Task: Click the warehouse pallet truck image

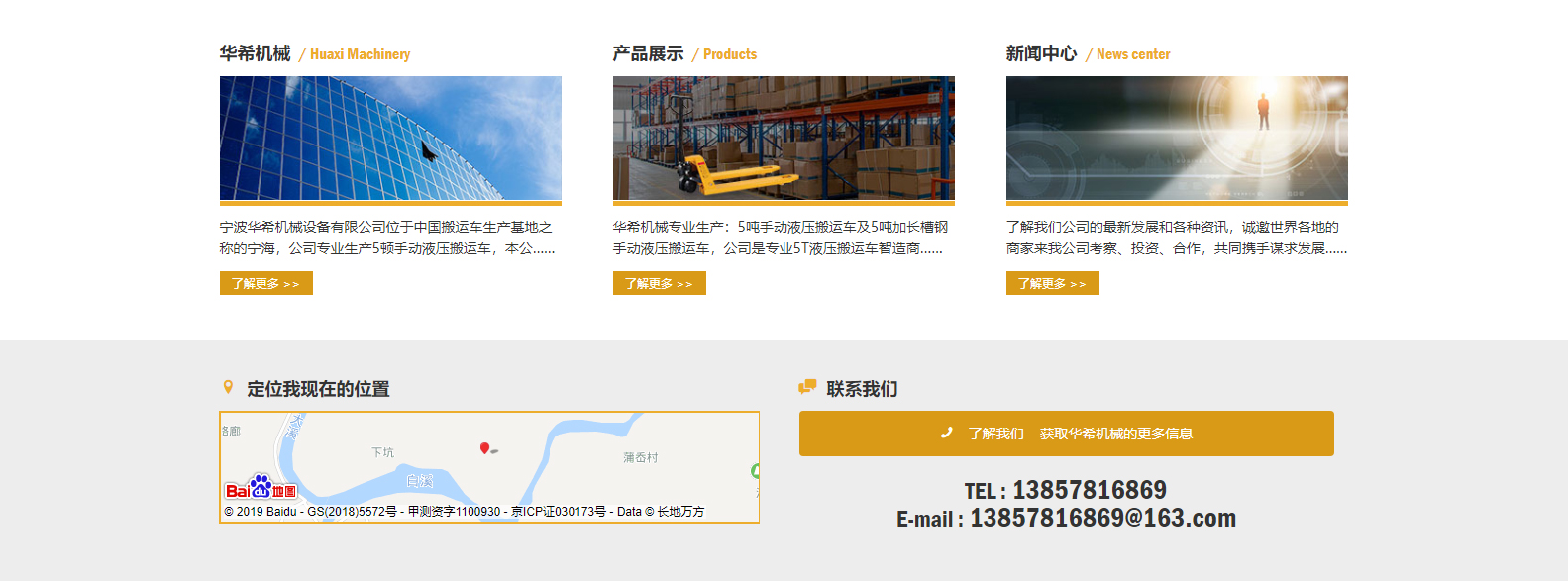Action: pyautogui.click(x=784, y=139)
